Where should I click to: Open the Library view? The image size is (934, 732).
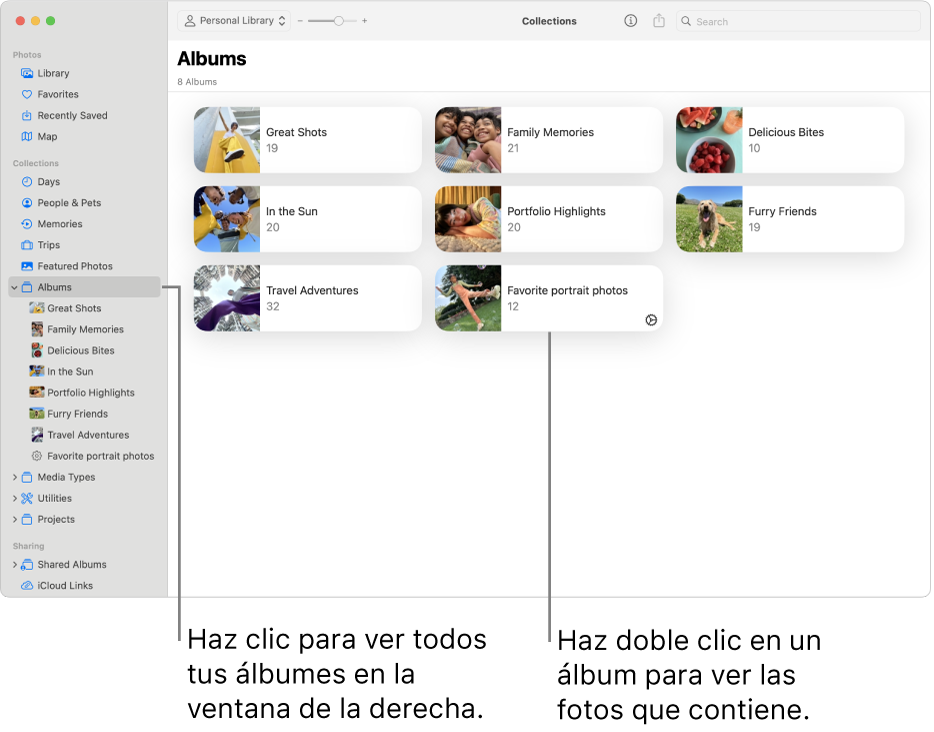point(51,73)
